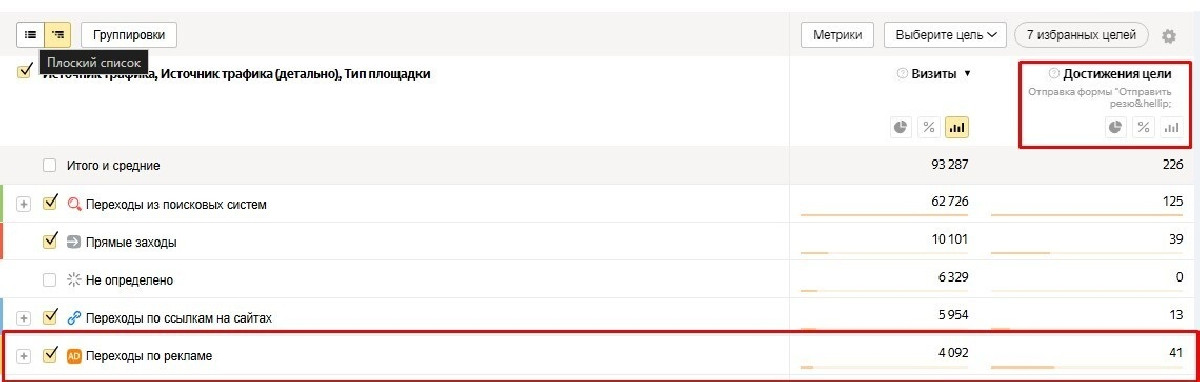The width and height of the screenshot is (1200, 382).
Task: Uncheck the Прямые заходы checkbox
Action: [51, 241]
